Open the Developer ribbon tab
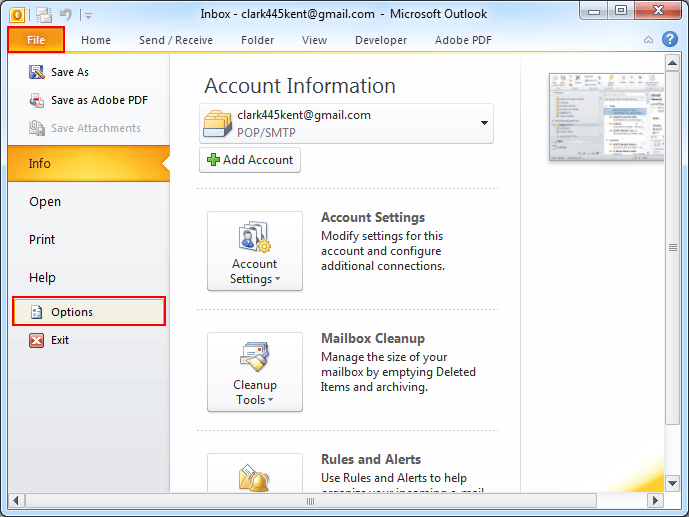The image size is (689, 517). coord(381,40)
